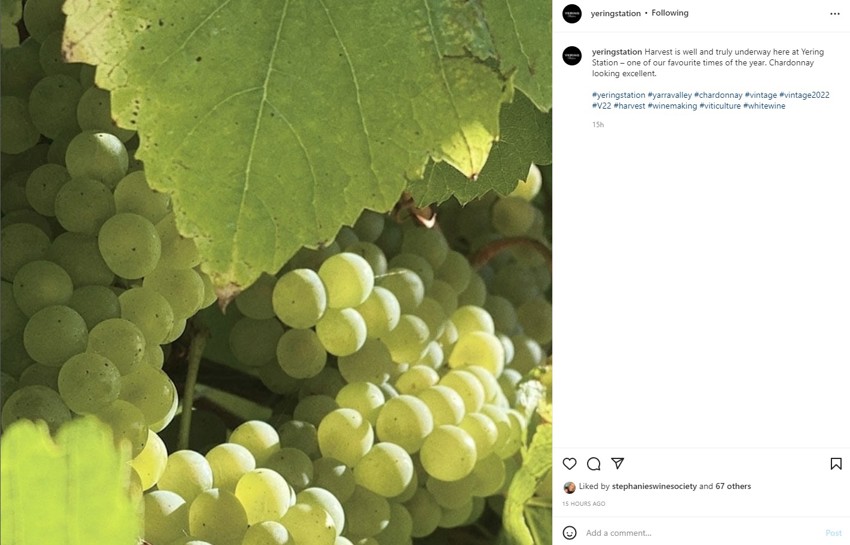
Task: Click yeringstation avatar in post header
Action: (x=572, y=14)
